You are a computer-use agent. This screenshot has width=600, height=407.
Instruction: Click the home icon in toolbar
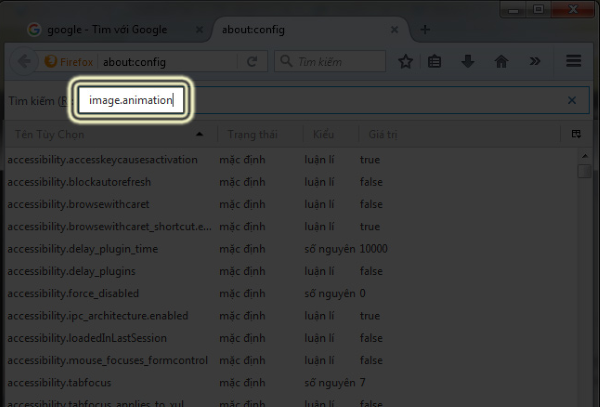500,62
